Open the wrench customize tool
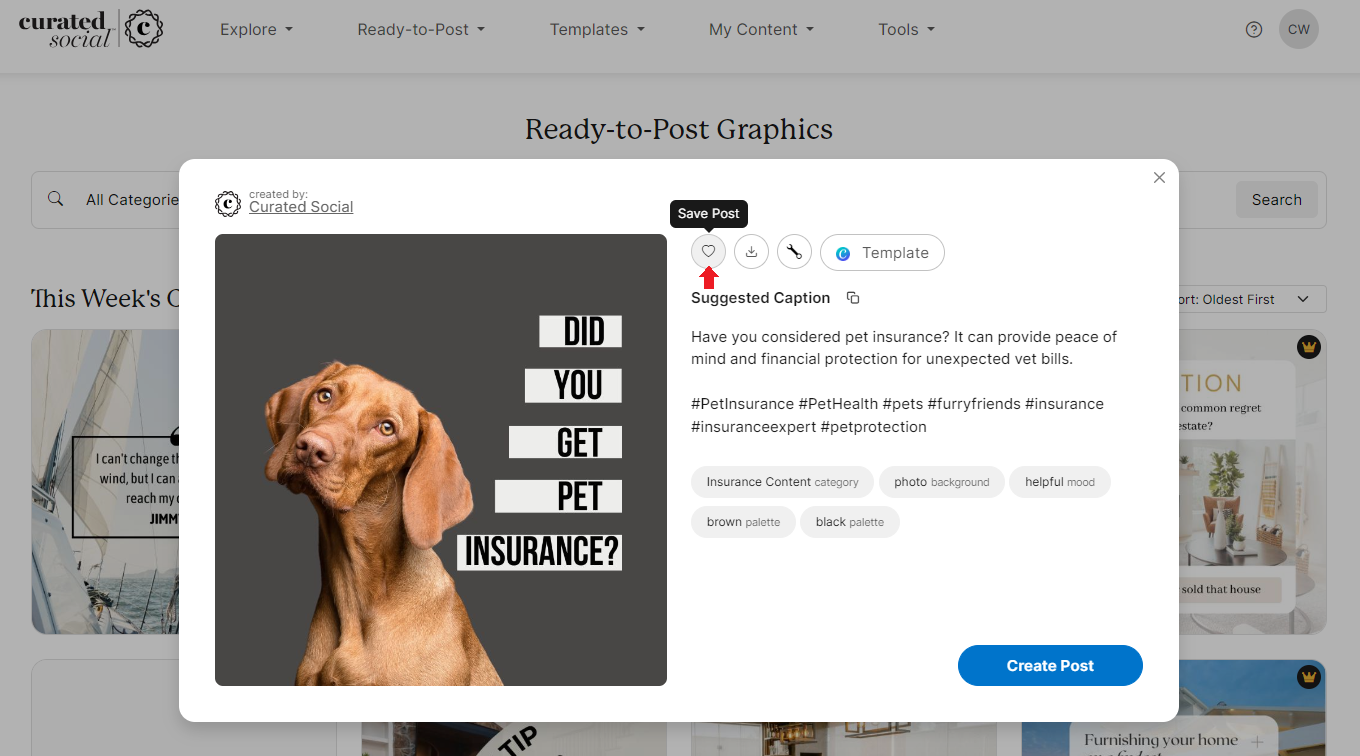This screenshot has width=1360, height=756. click(794, 252)
